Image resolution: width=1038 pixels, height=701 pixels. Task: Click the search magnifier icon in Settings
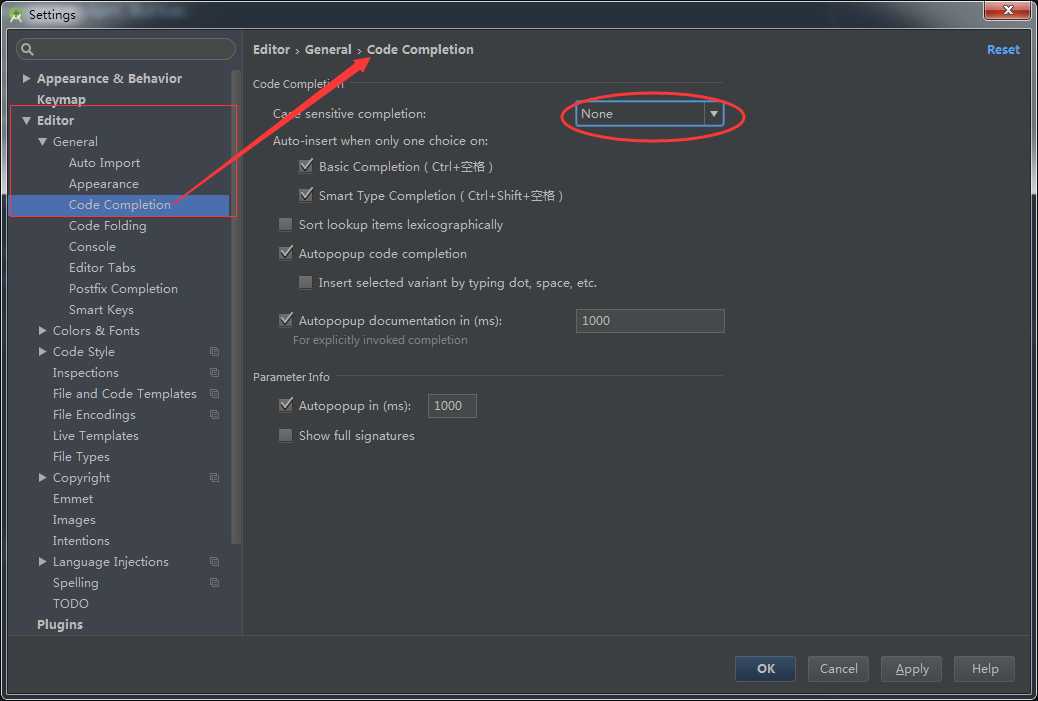pos(27,49)
